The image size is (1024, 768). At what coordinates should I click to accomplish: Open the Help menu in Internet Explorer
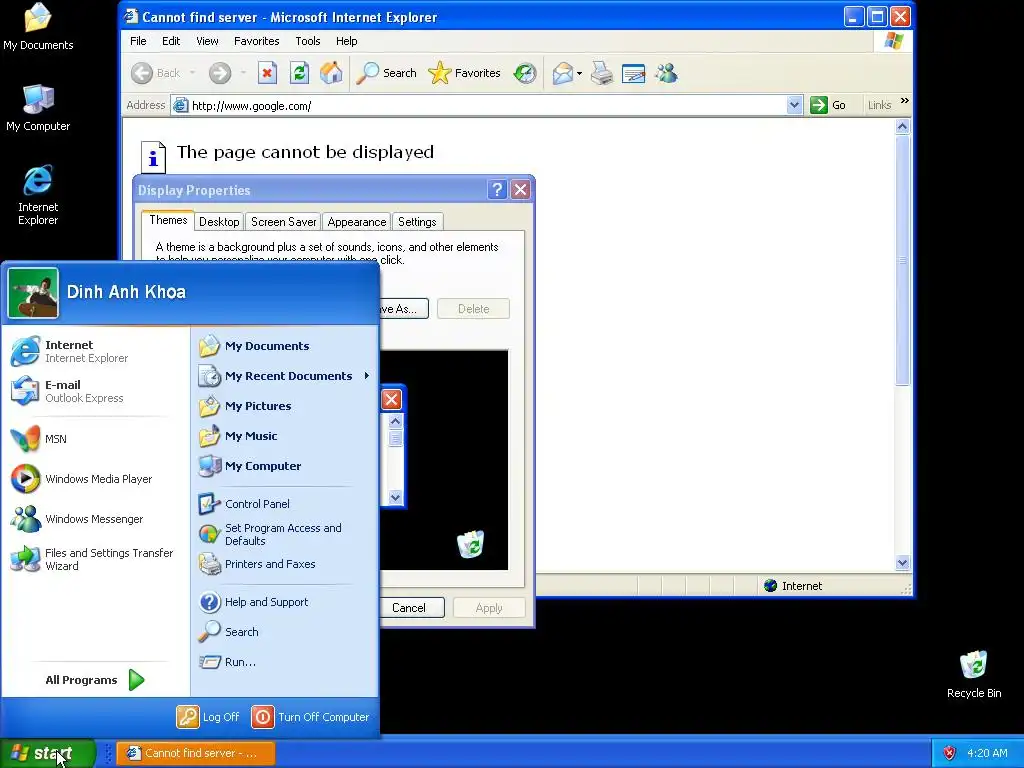click(347, 41)
